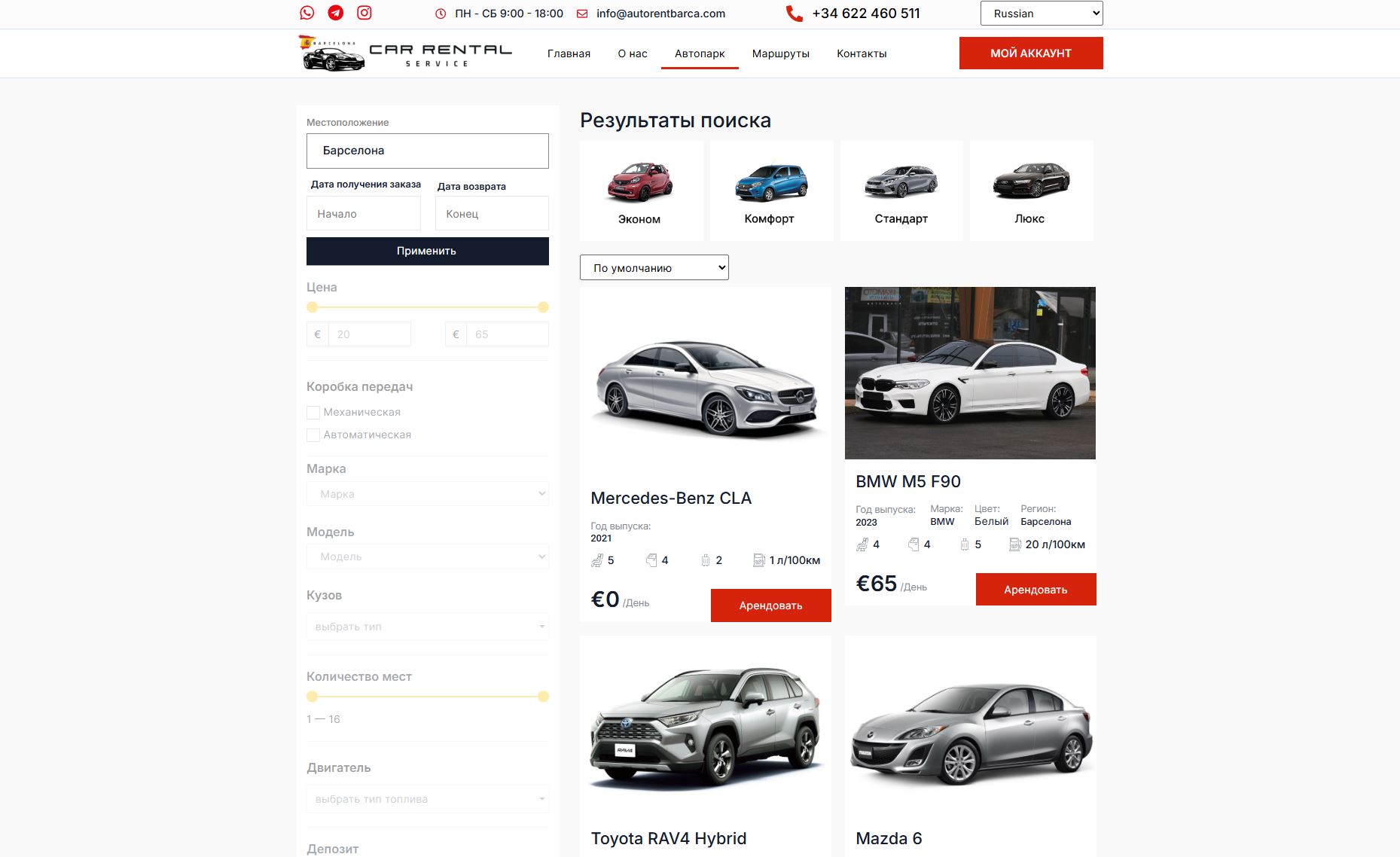
Task: Open the WhatsApp contact icon
Action: [x=307, y=13]
